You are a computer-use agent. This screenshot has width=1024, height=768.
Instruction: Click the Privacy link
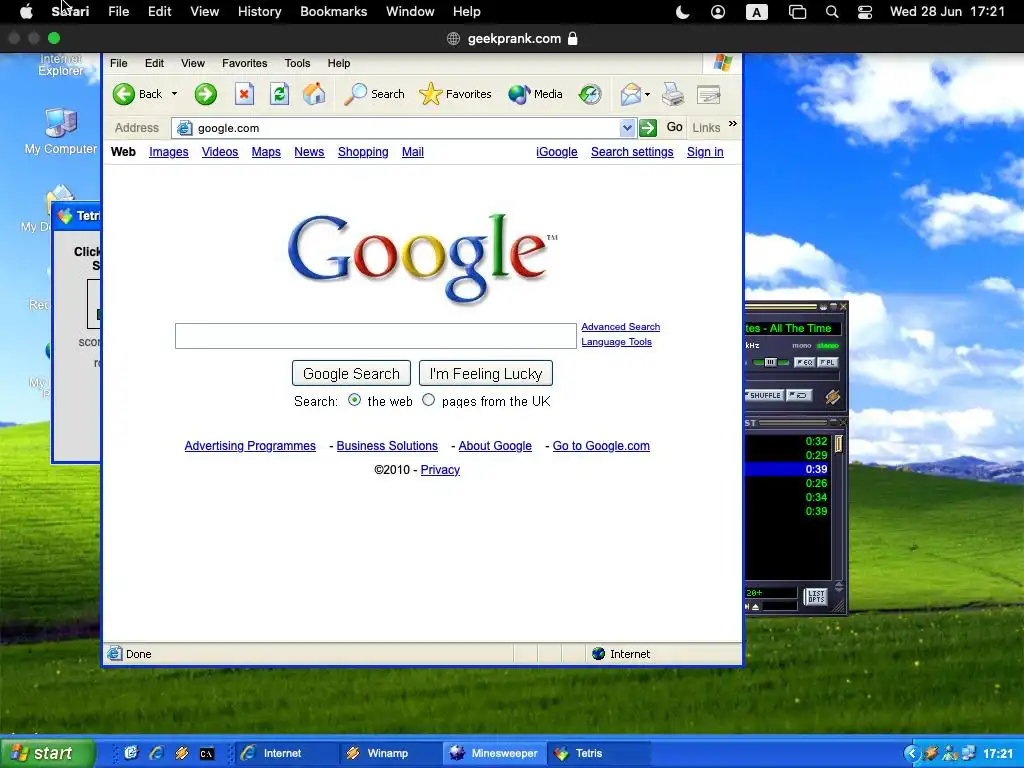(440, 470)
